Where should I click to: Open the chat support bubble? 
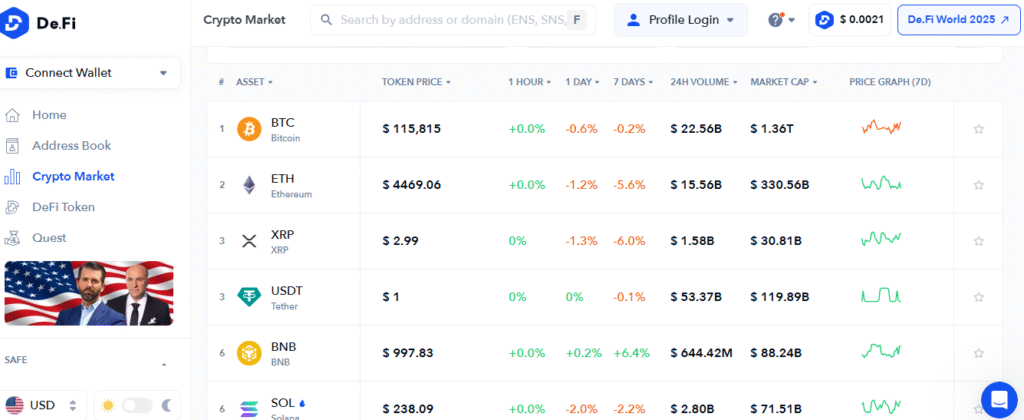pyautogui.click(x=1000, y=399)
